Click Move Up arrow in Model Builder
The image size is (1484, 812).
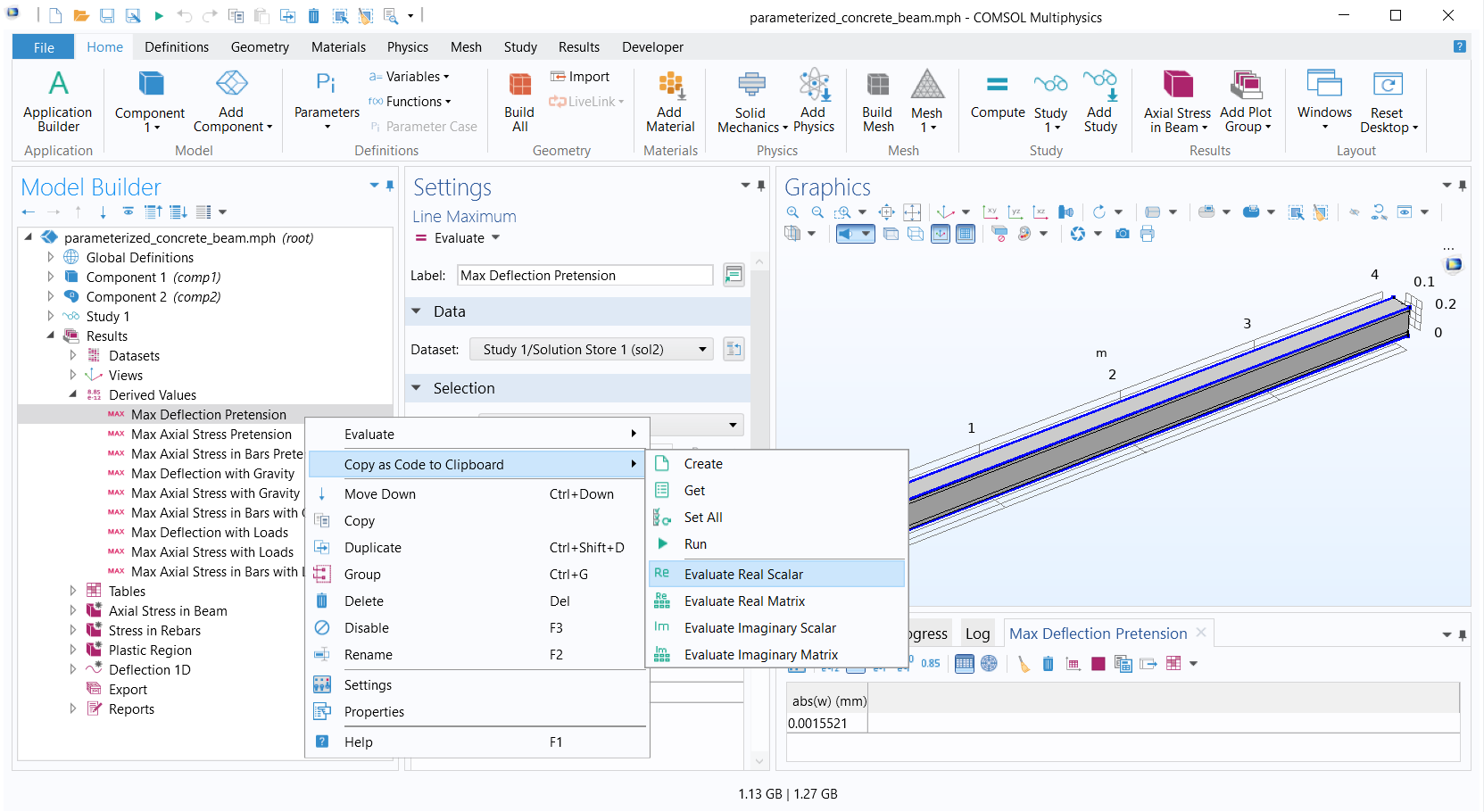pyautogui.click(x=79, y=212)
